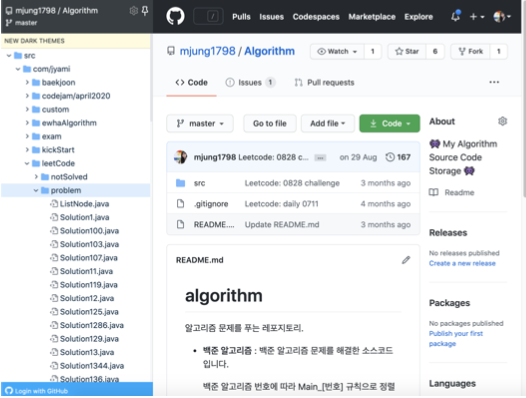Open Update README.md commit message
The height and width of the screenshot is (398, 526).
coord(282,225)
